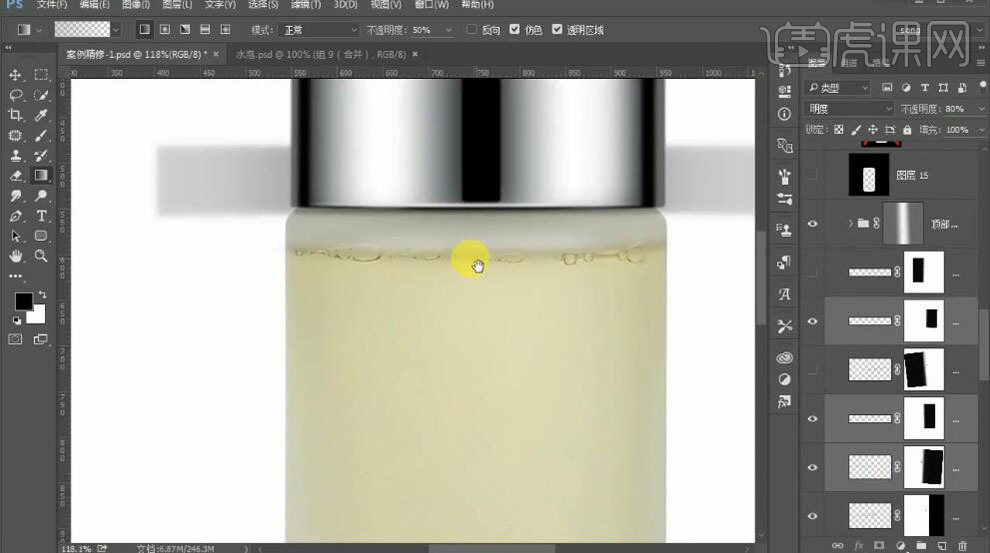Open the 窗口(W) menu
This screenshot has width=990, height=553.
(431, 4)
